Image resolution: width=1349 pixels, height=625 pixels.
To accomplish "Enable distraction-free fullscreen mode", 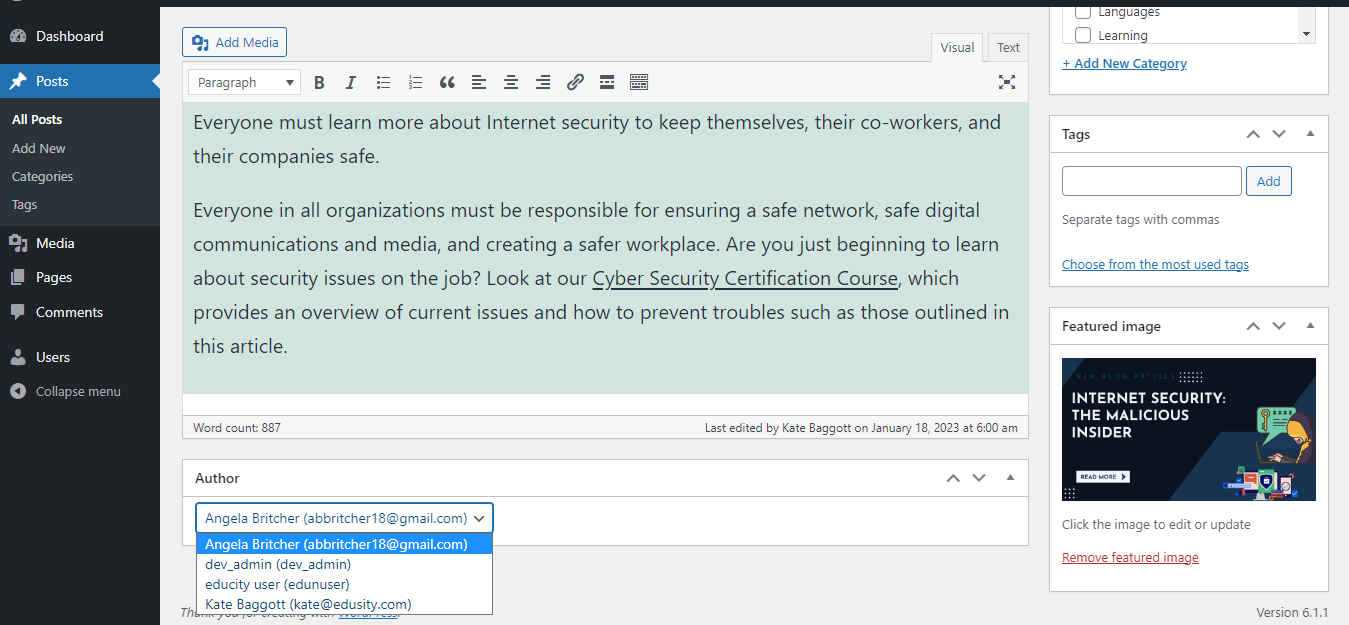I will (1007, 82).
